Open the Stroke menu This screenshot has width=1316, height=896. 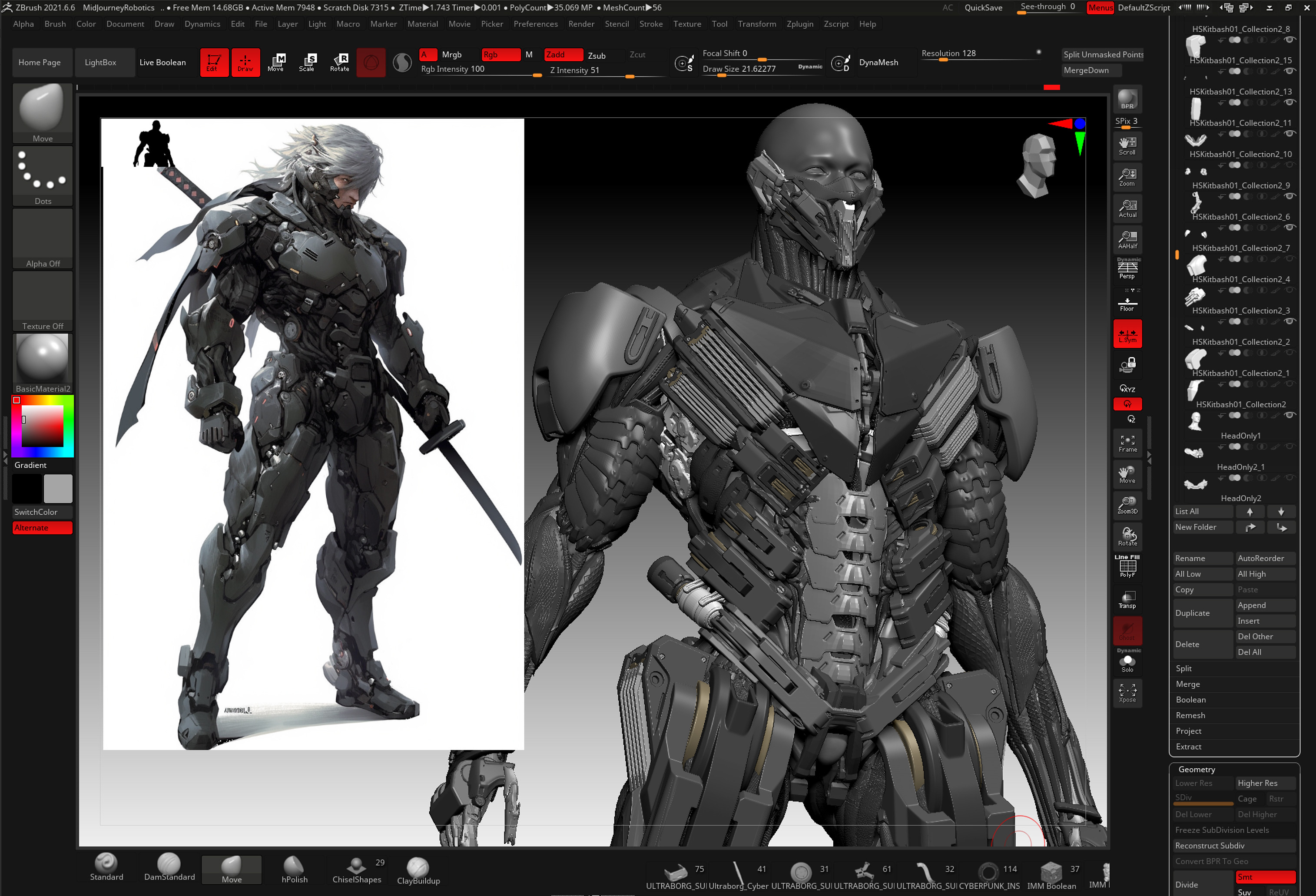point(651,24)
